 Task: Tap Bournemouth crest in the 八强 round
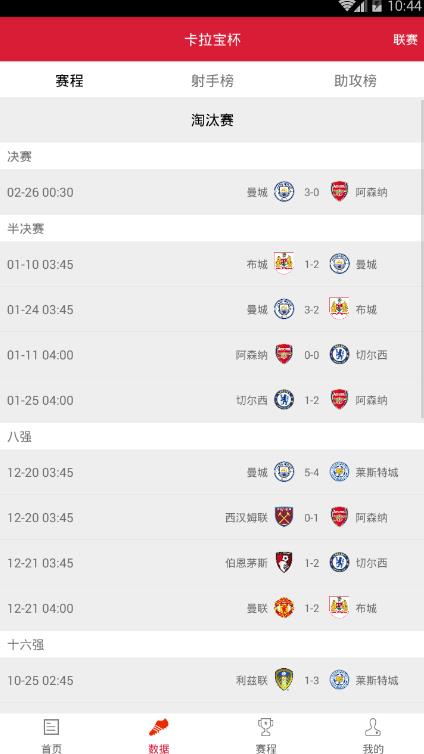tap(284, 563)
